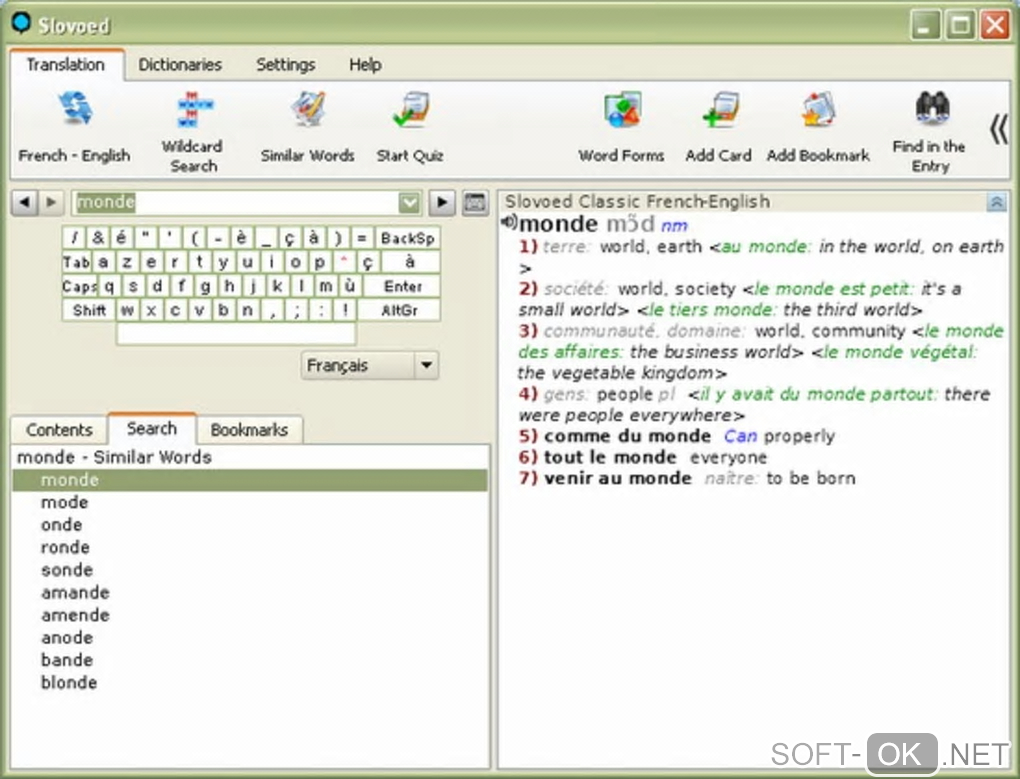Click the w key on virtual keyboard
Image resolution: width=1020 pixels, height=779 pixels.
128,310
